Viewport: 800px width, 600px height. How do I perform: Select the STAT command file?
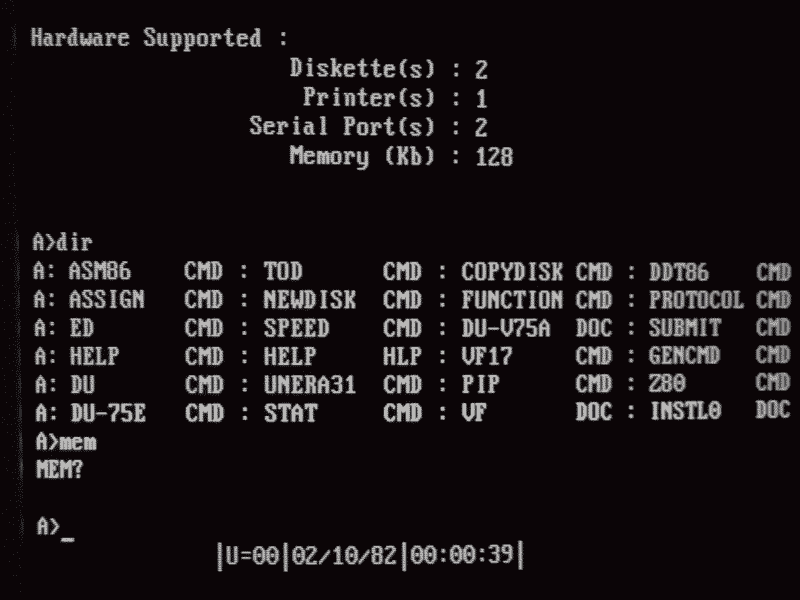tap(291, 412)
